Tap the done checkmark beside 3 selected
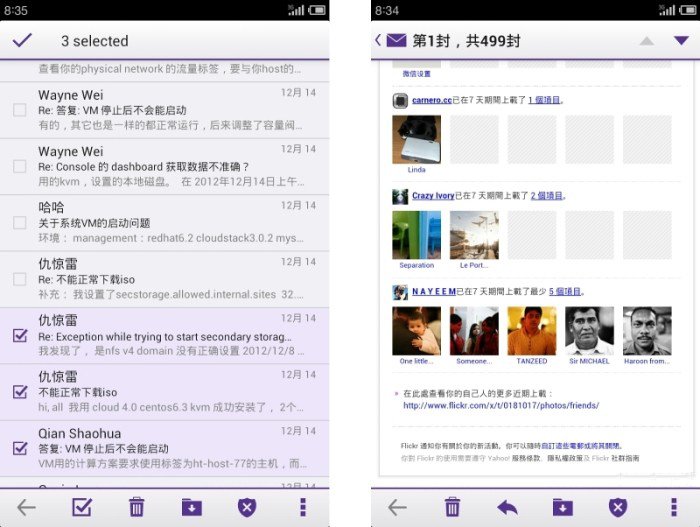 [x=22, y=40]
